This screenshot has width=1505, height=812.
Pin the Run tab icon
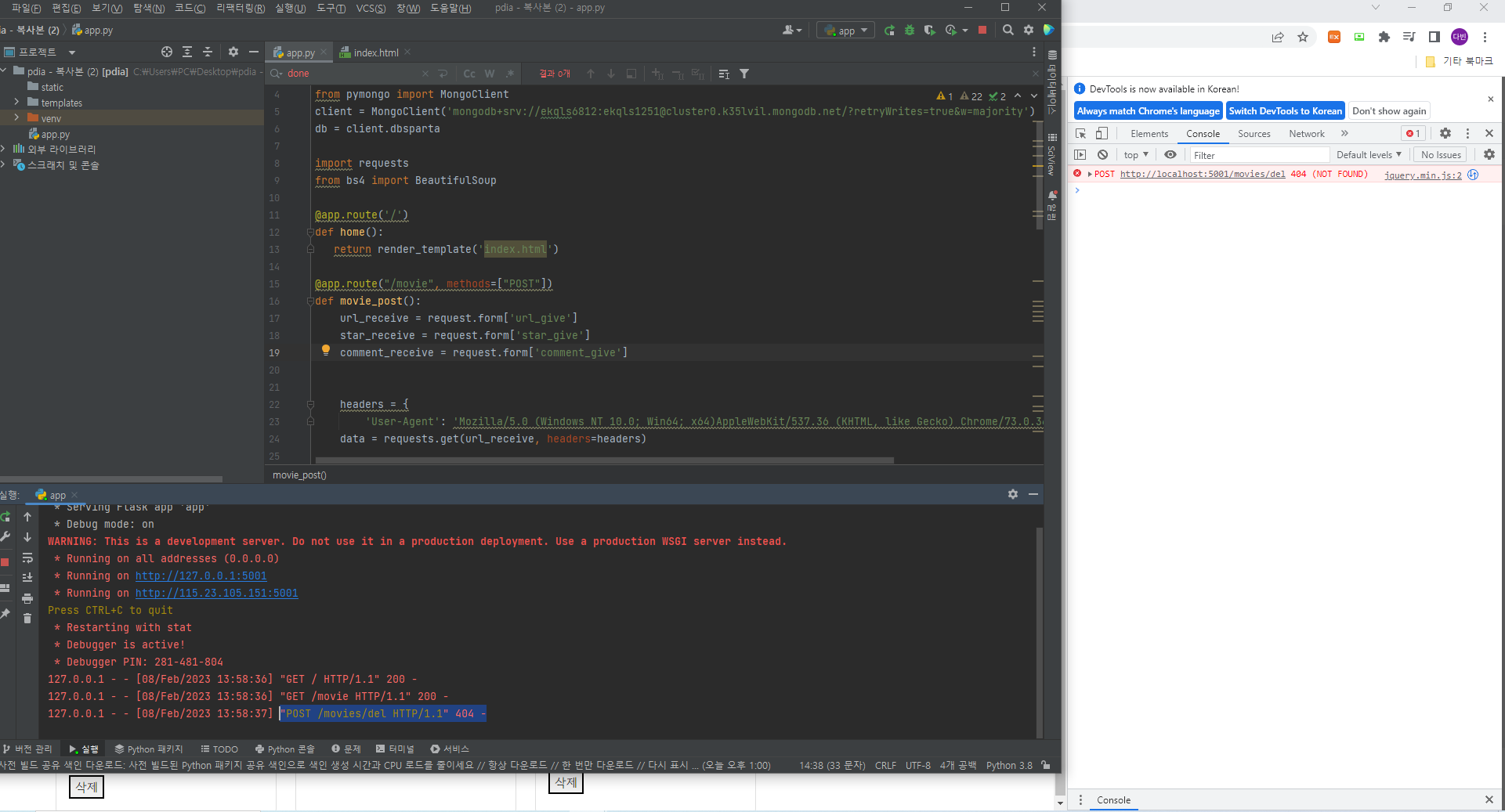(x=5, y=613)
